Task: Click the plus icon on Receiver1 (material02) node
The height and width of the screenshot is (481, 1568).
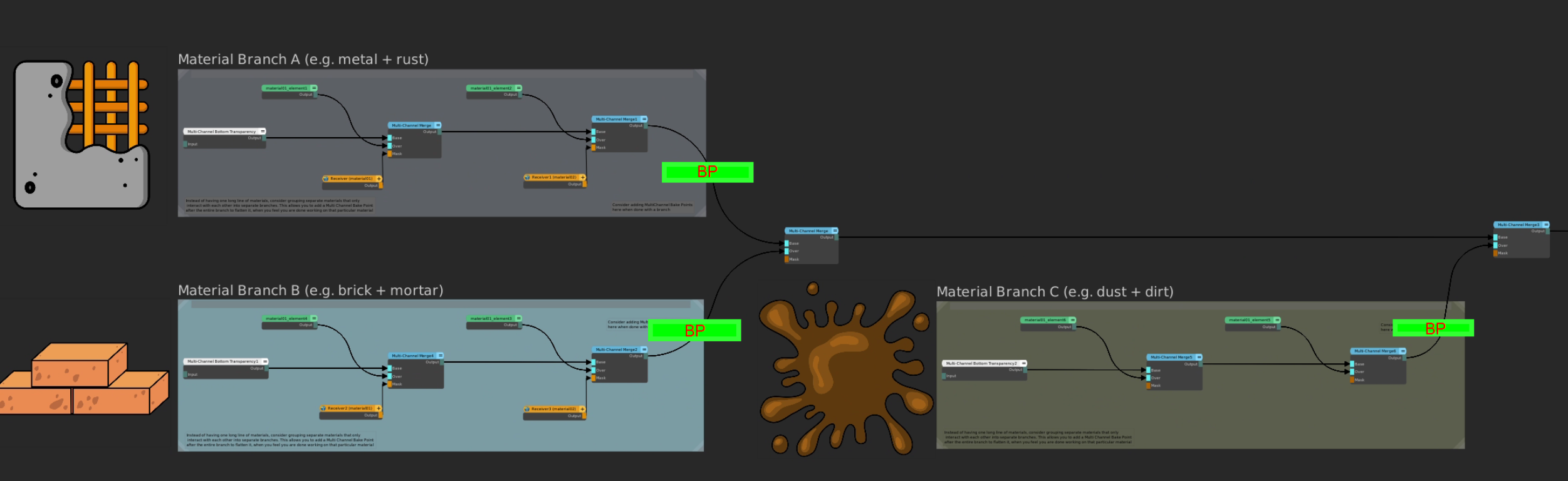Action: click(583, 178)
